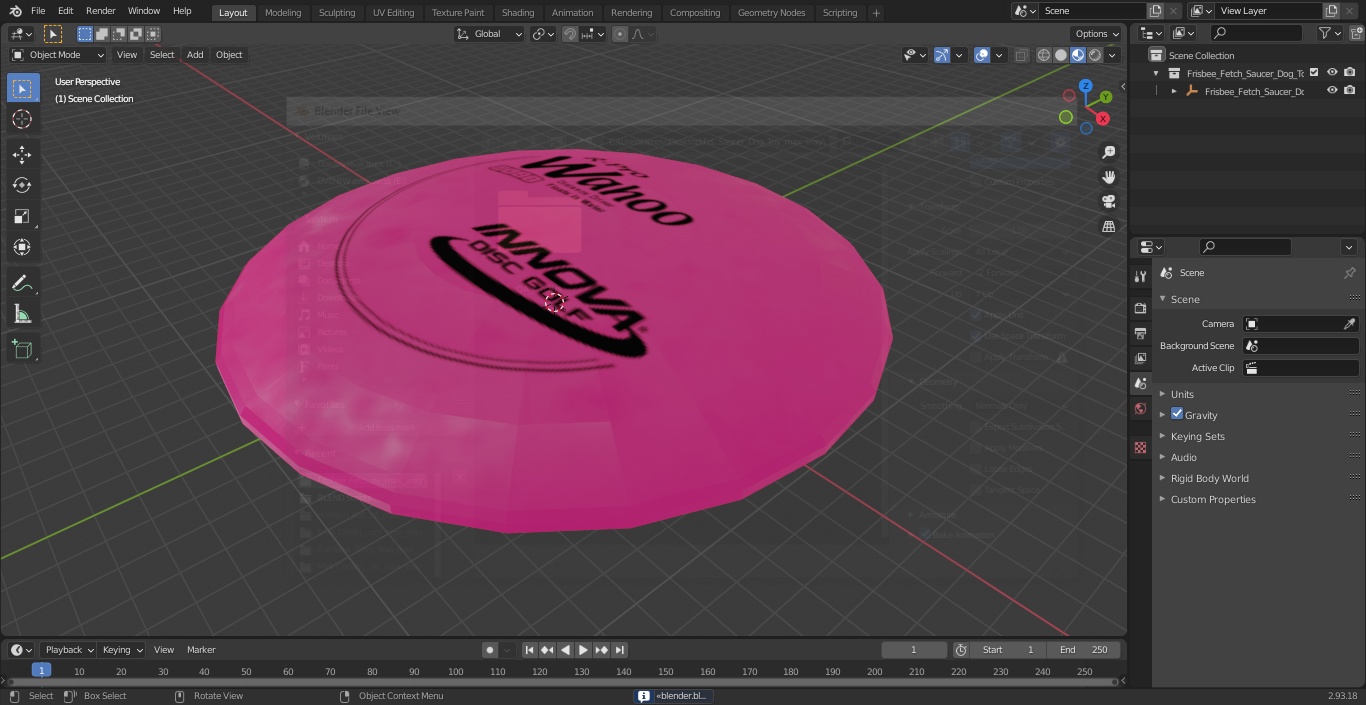This screenshot has width=1366, height=705.
Task: Open the Texture properties tab
Action: (1140, 447)
